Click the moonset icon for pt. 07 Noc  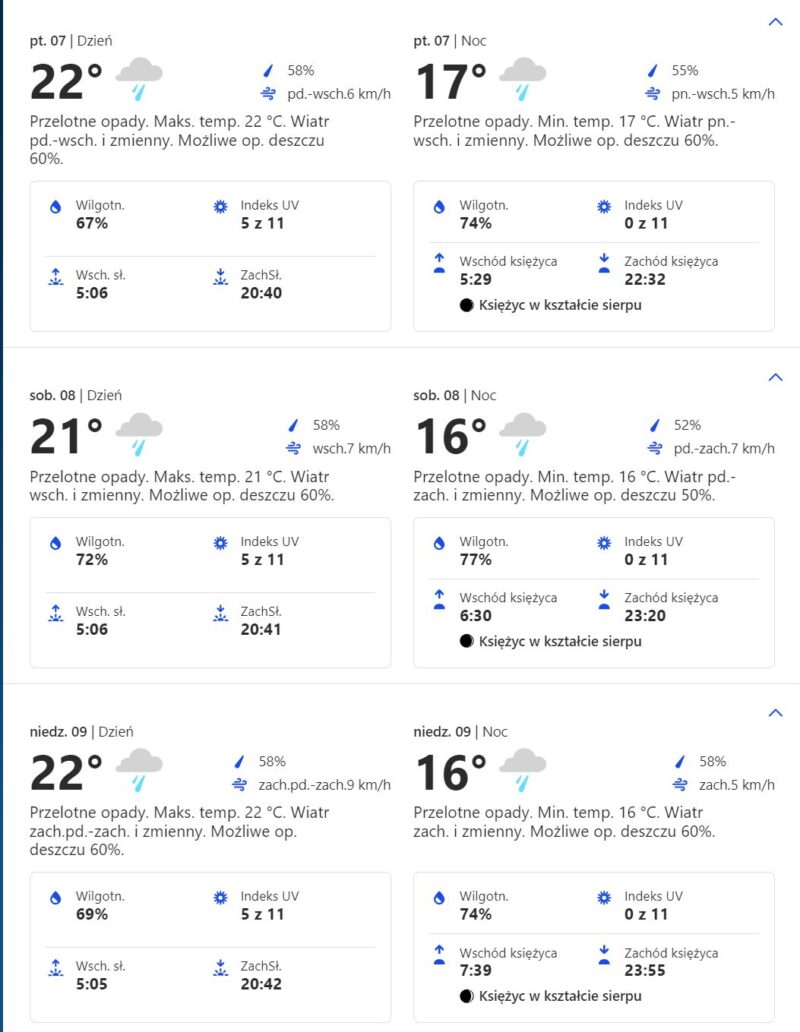click(603, 263)
